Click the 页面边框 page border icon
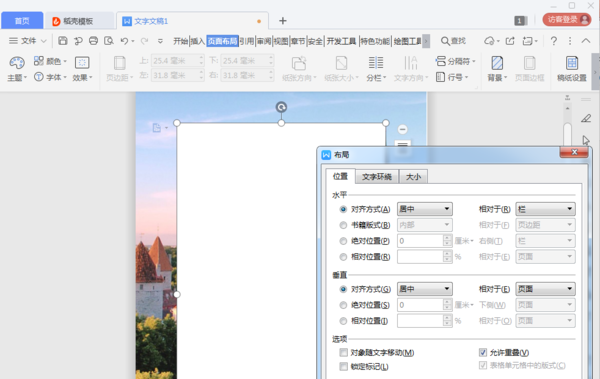This screenshot has height=379, width=600. point(530,63)
